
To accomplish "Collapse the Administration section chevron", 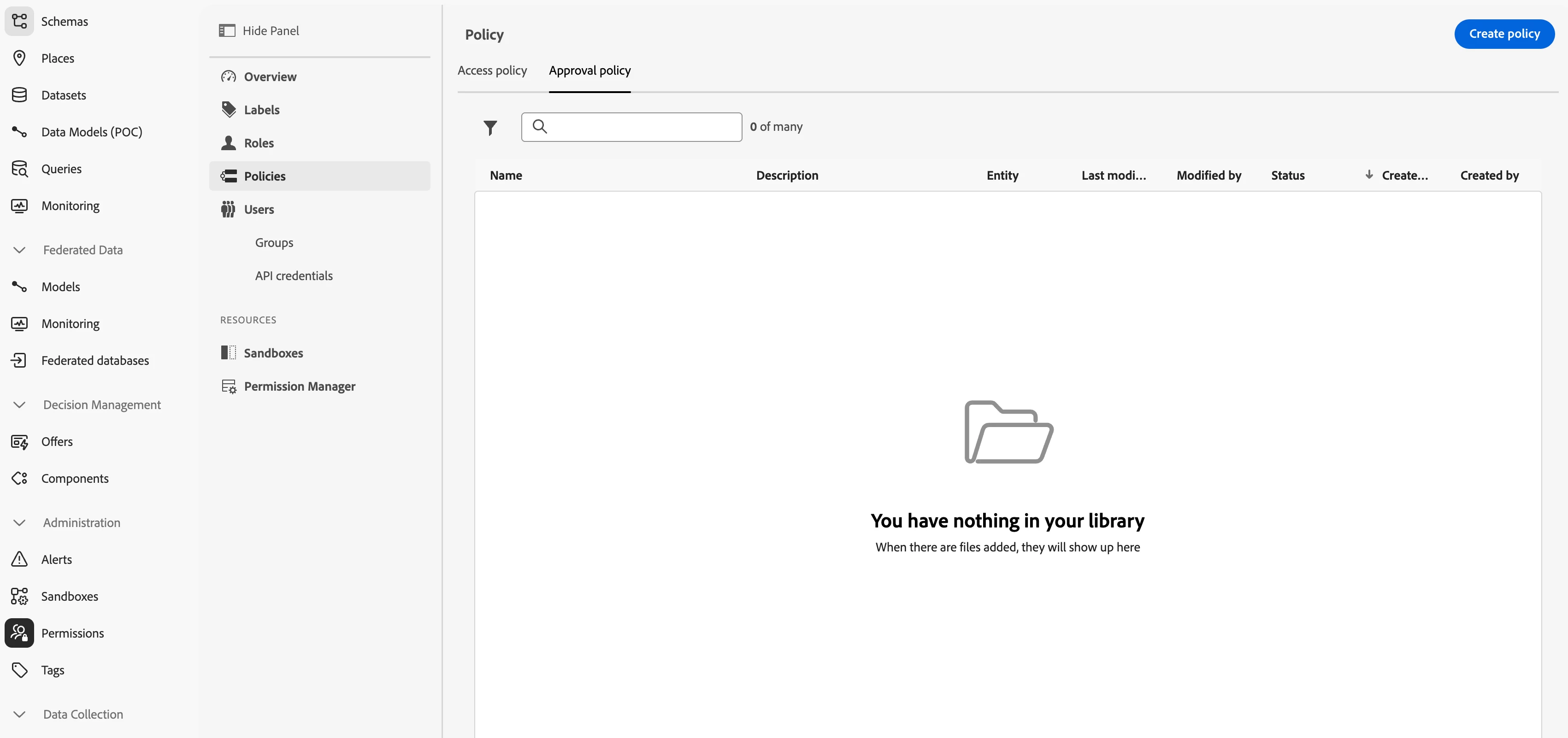I will (19, 522).
